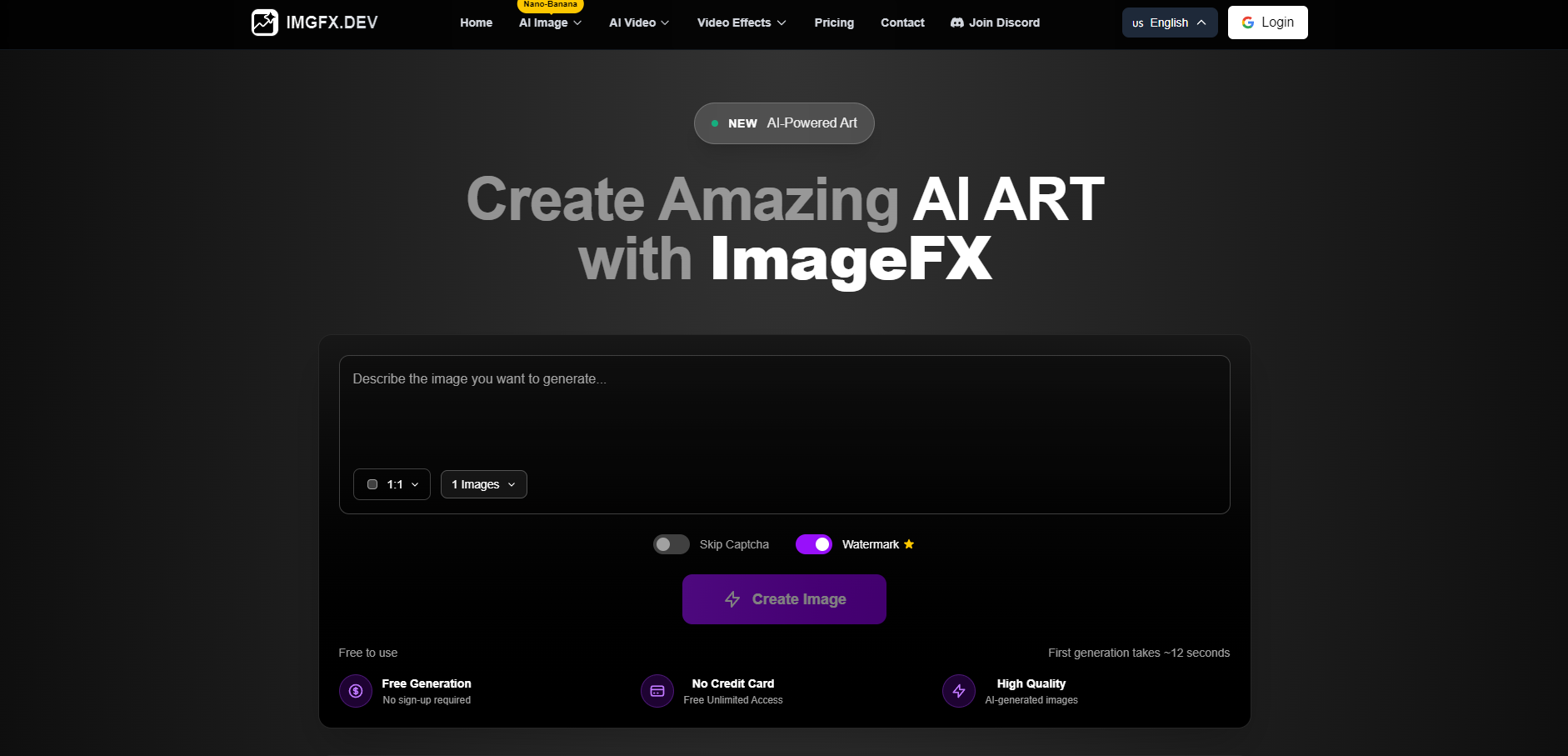
Task: Collapse the English language dropdown
Action: click(x=1201, y=23)
